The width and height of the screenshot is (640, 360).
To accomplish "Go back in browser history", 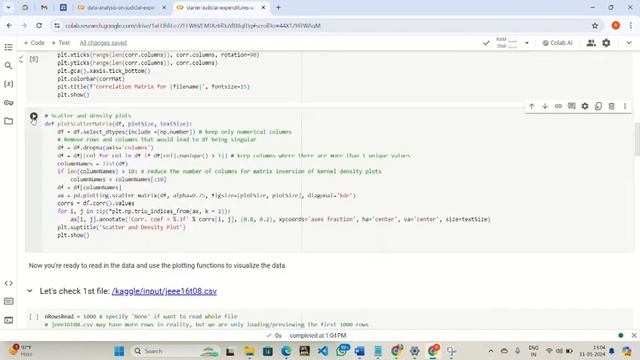I will [9, 25].
